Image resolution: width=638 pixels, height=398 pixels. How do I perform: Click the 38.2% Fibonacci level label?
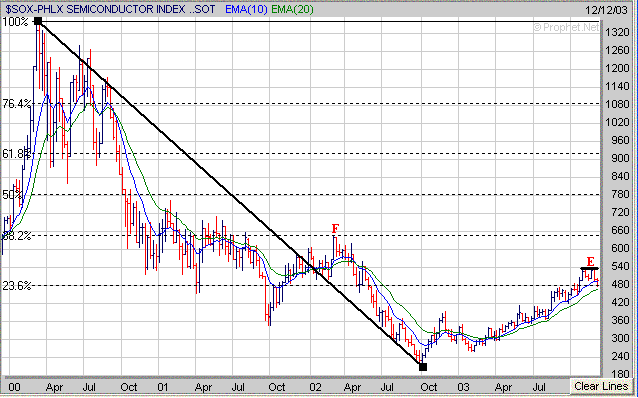click(17, 236)
